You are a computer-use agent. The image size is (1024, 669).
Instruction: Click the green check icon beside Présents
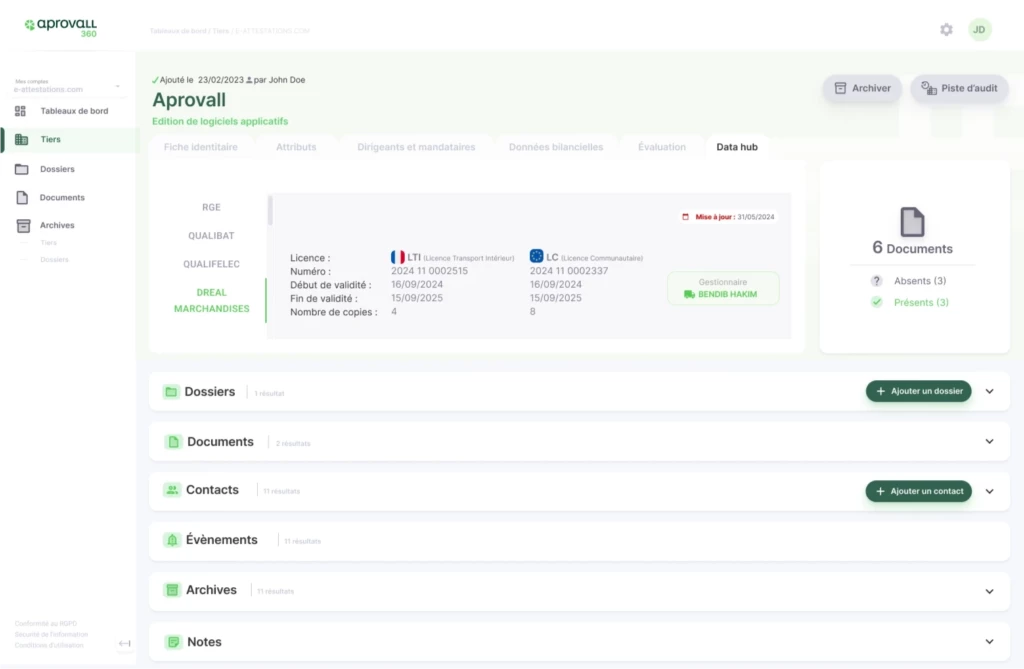(876, 302)
